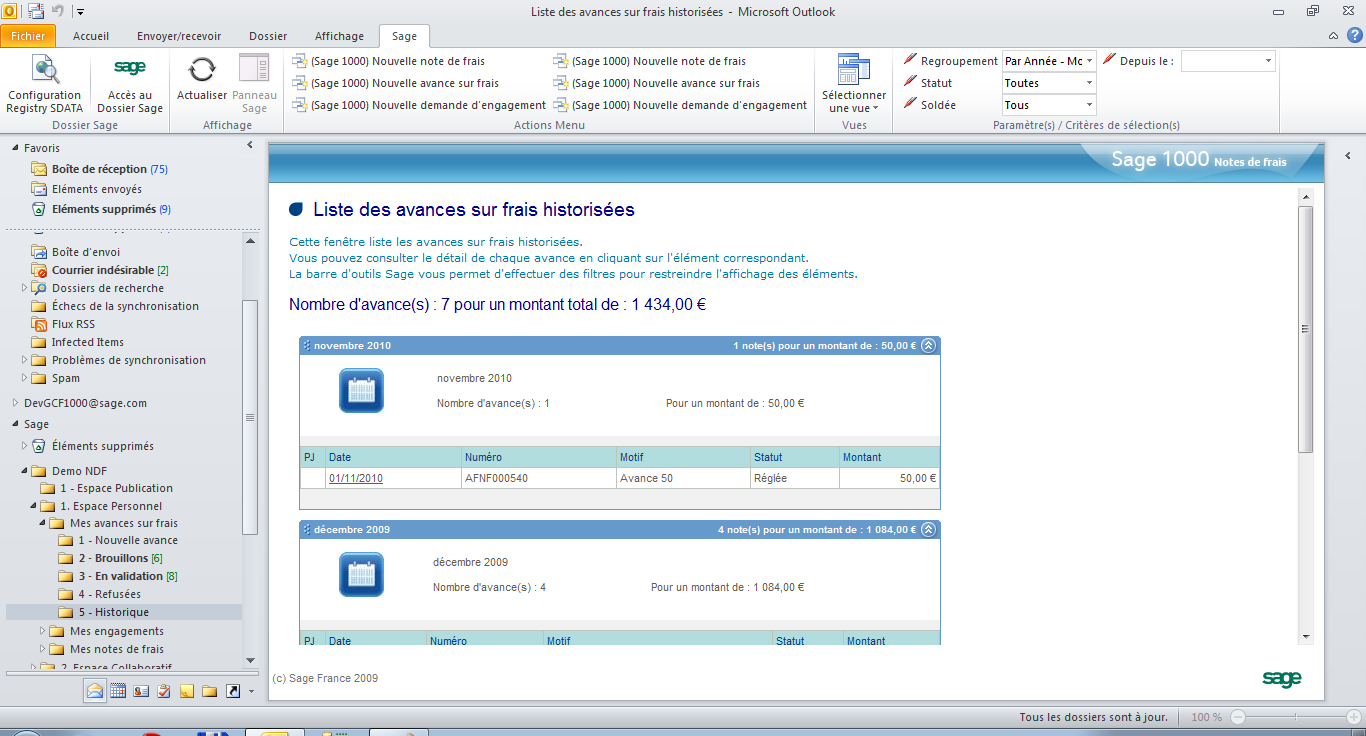
Task: Open Configuration Registry SDATA
Action: [x=44, y=84]
